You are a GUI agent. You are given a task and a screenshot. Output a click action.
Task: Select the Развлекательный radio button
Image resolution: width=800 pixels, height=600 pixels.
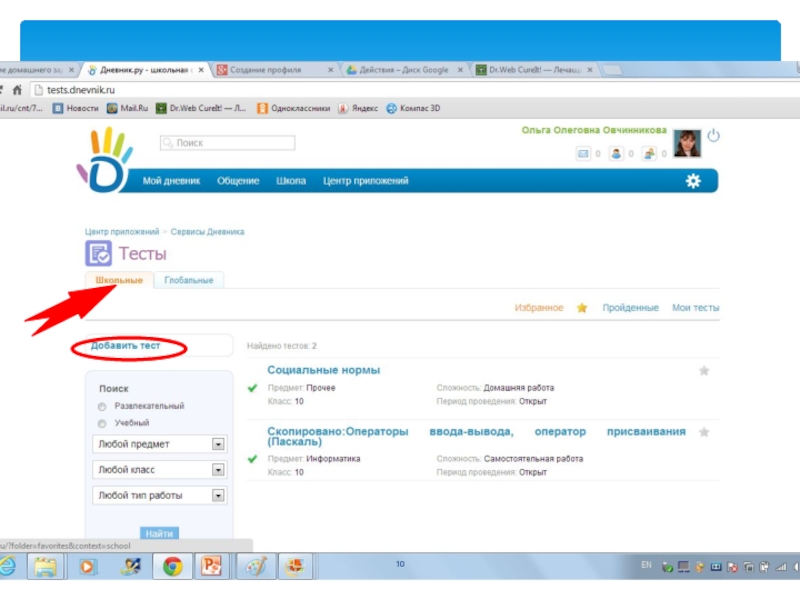(x=102, y=407)
